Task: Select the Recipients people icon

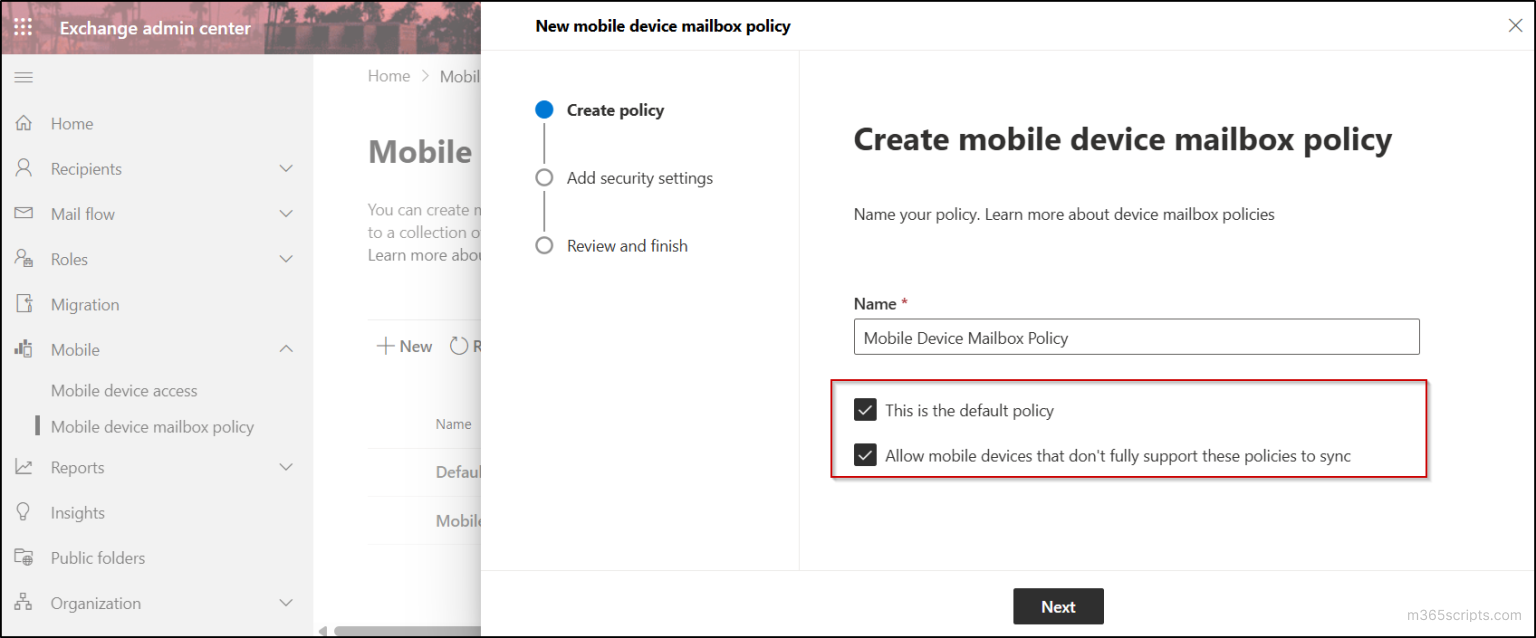Action: (24, 168)
